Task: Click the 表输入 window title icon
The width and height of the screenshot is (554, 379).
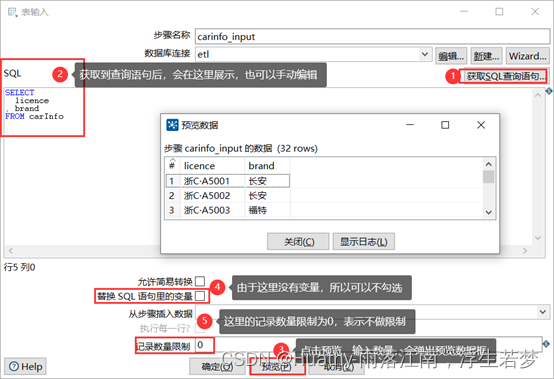Action: tap(12, 12)
